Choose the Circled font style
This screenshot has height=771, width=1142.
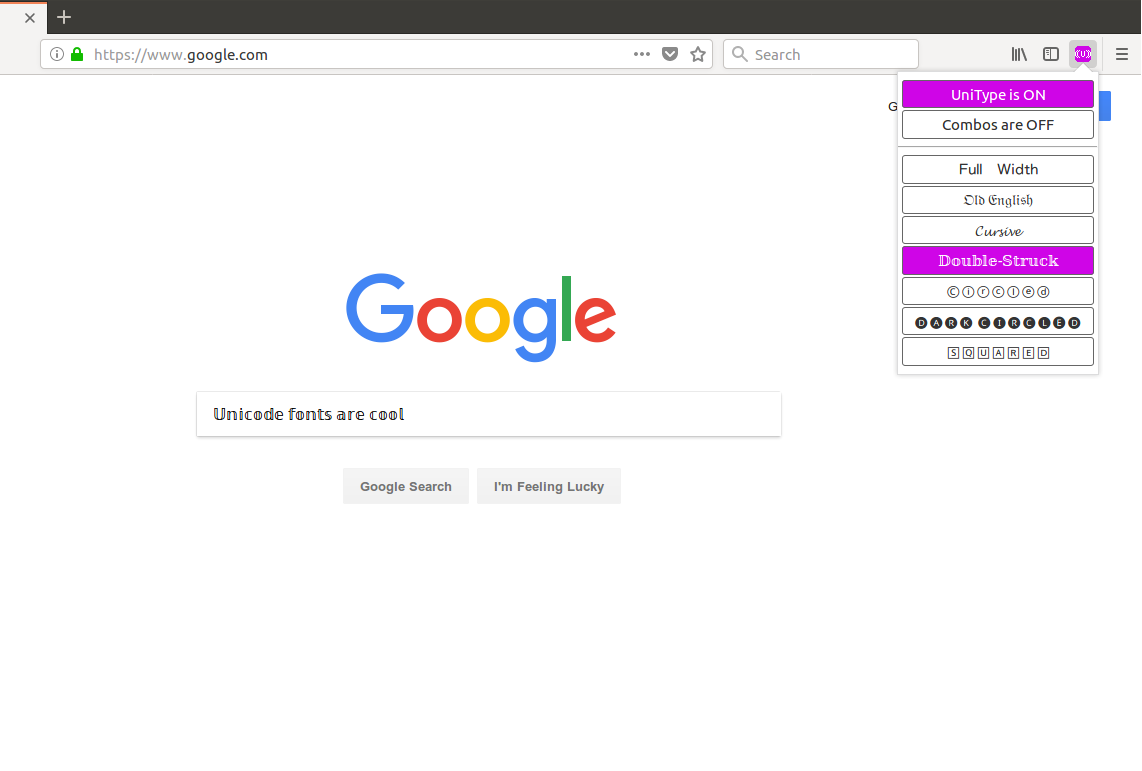click(998, 291)
